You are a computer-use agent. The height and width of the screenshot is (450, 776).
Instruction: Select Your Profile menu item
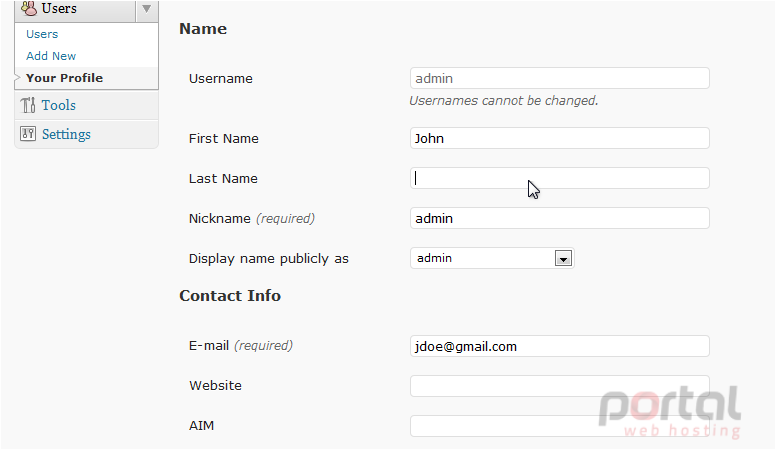point(64,78)
